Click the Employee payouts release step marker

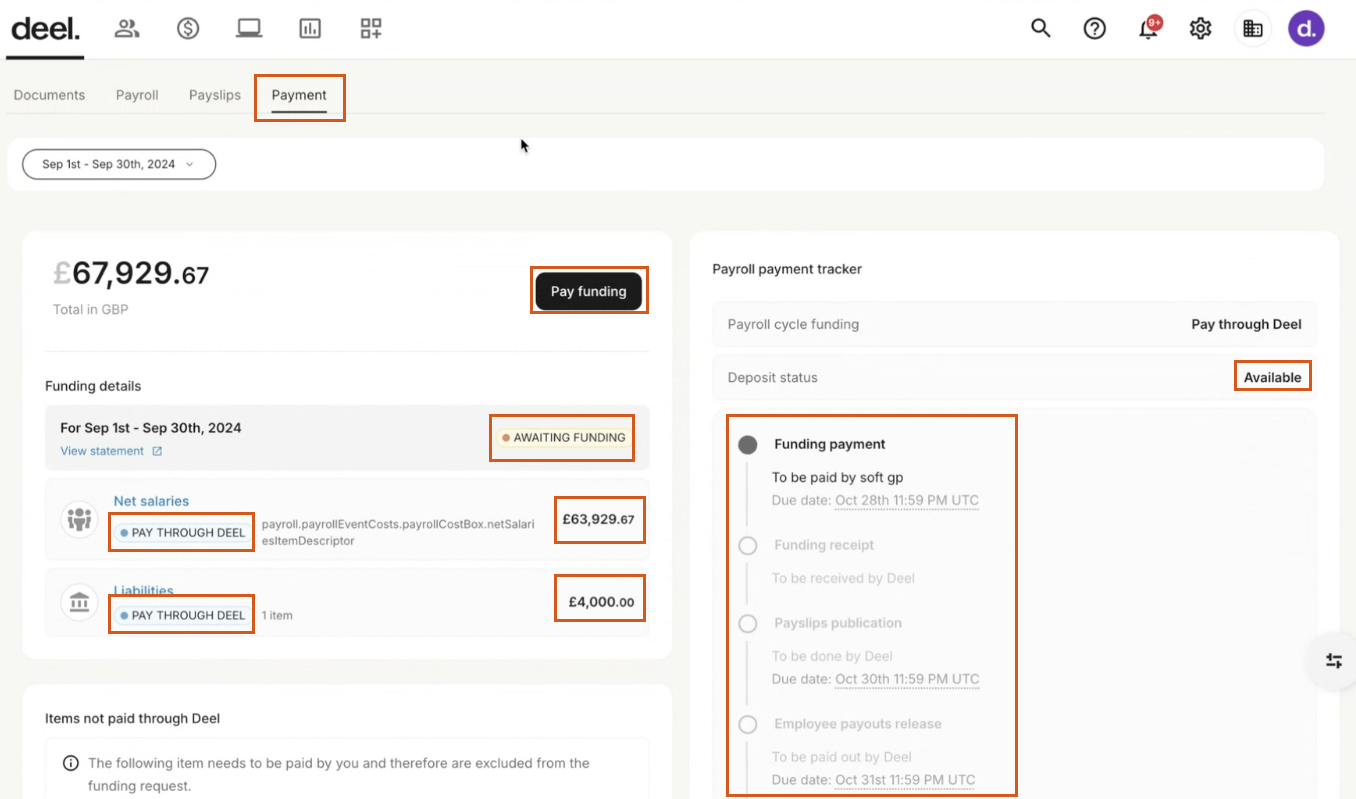(748, 725)
